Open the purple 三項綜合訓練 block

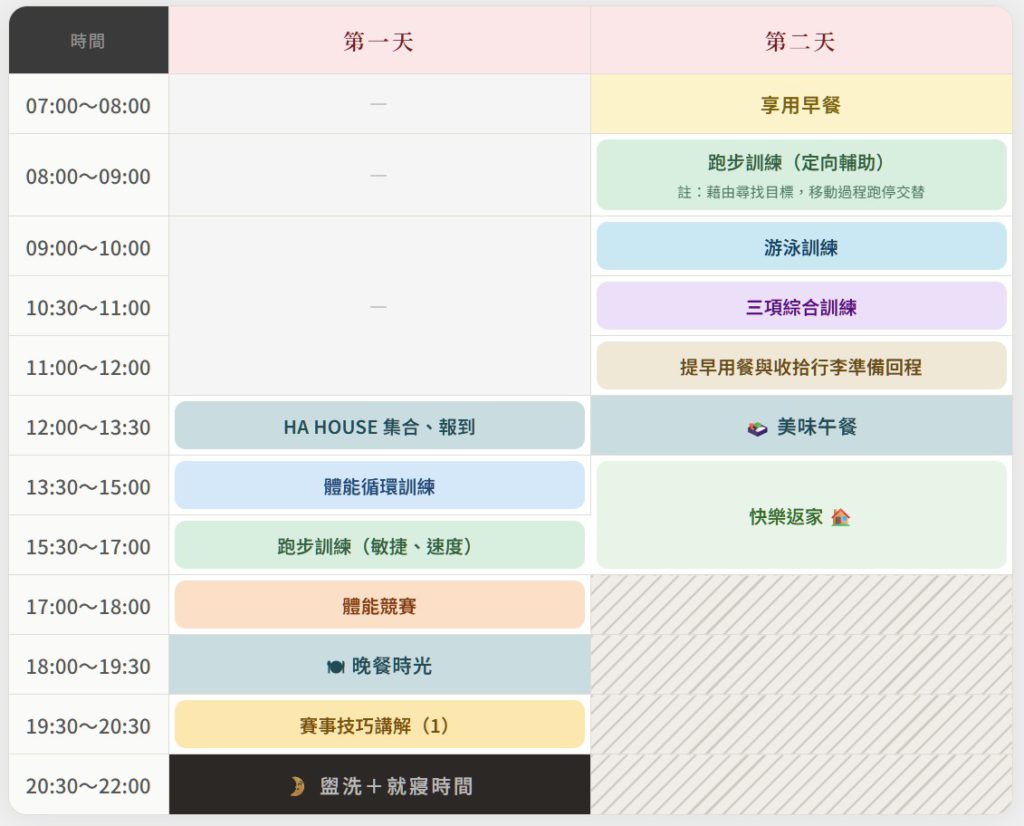(x=800, y=307)
